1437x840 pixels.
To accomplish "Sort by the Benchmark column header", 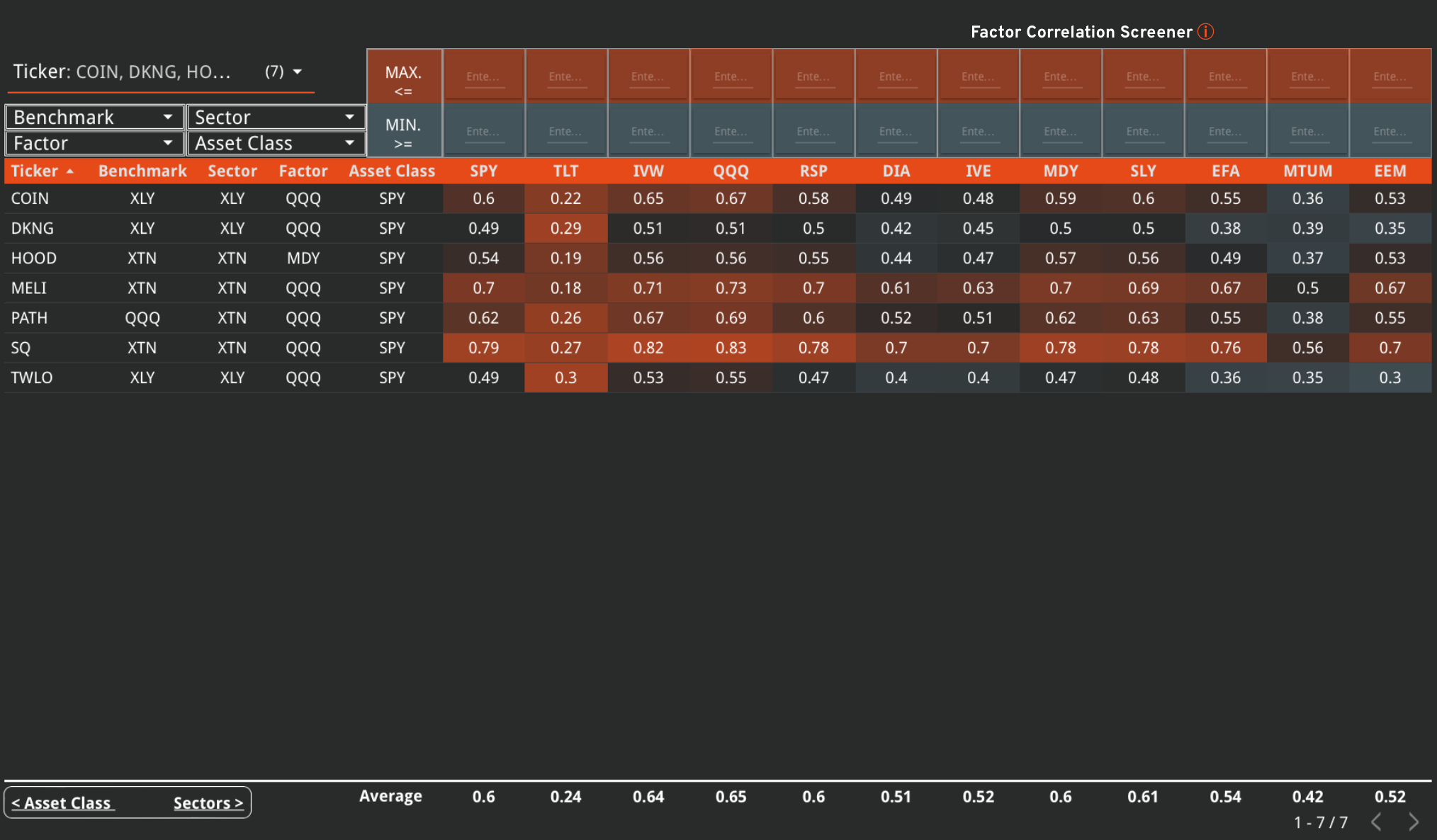I will (x=142, y=171).
